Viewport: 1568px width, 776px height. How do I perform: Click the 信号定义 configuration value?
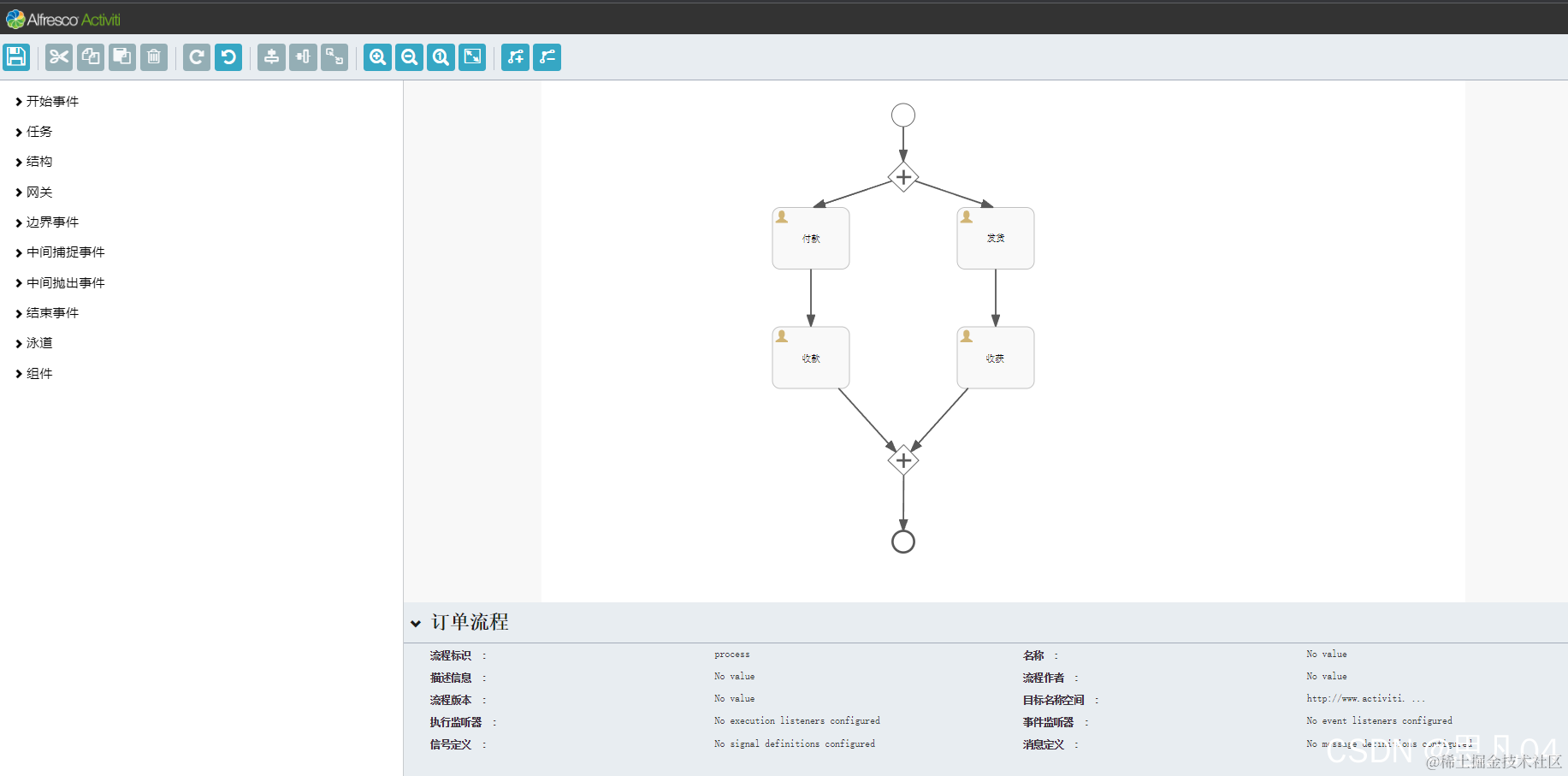794,743
